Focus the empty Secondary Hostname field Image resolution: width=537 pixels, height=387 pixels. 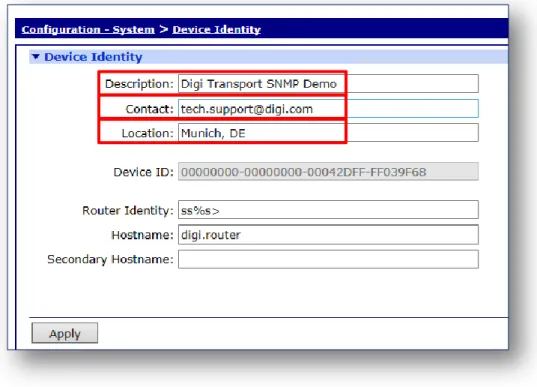(328, 259)
